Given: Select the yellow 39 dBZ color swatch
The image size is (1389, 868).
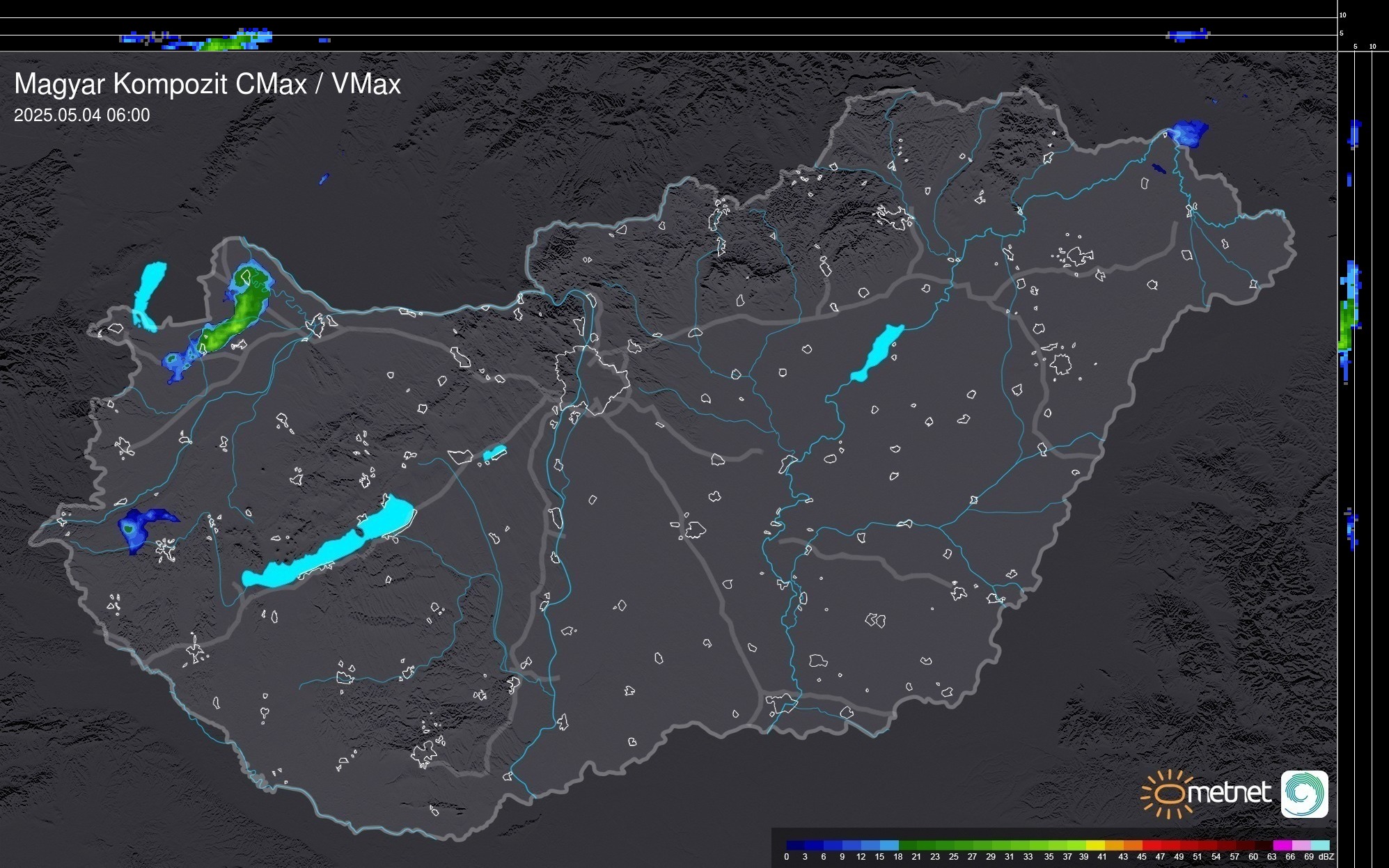Looking at the screenshot, I should point(1095,845).
